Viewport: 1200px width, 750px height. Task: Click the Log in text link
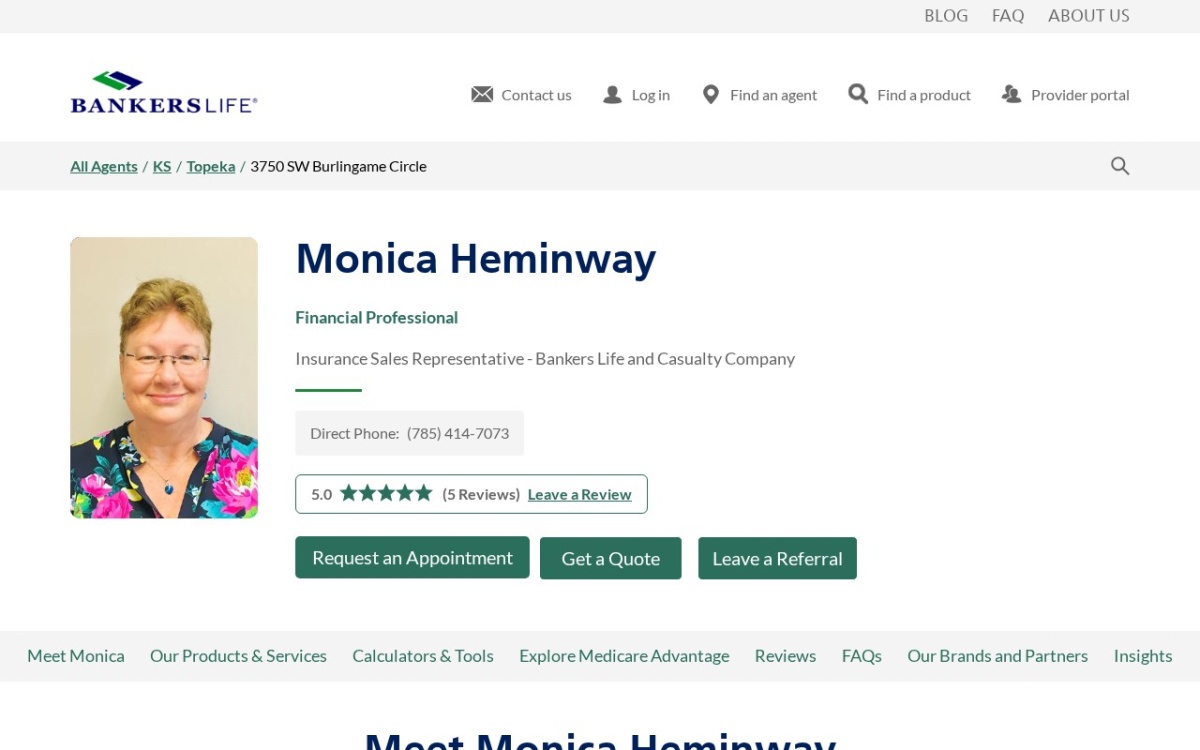tap(651, 95)
